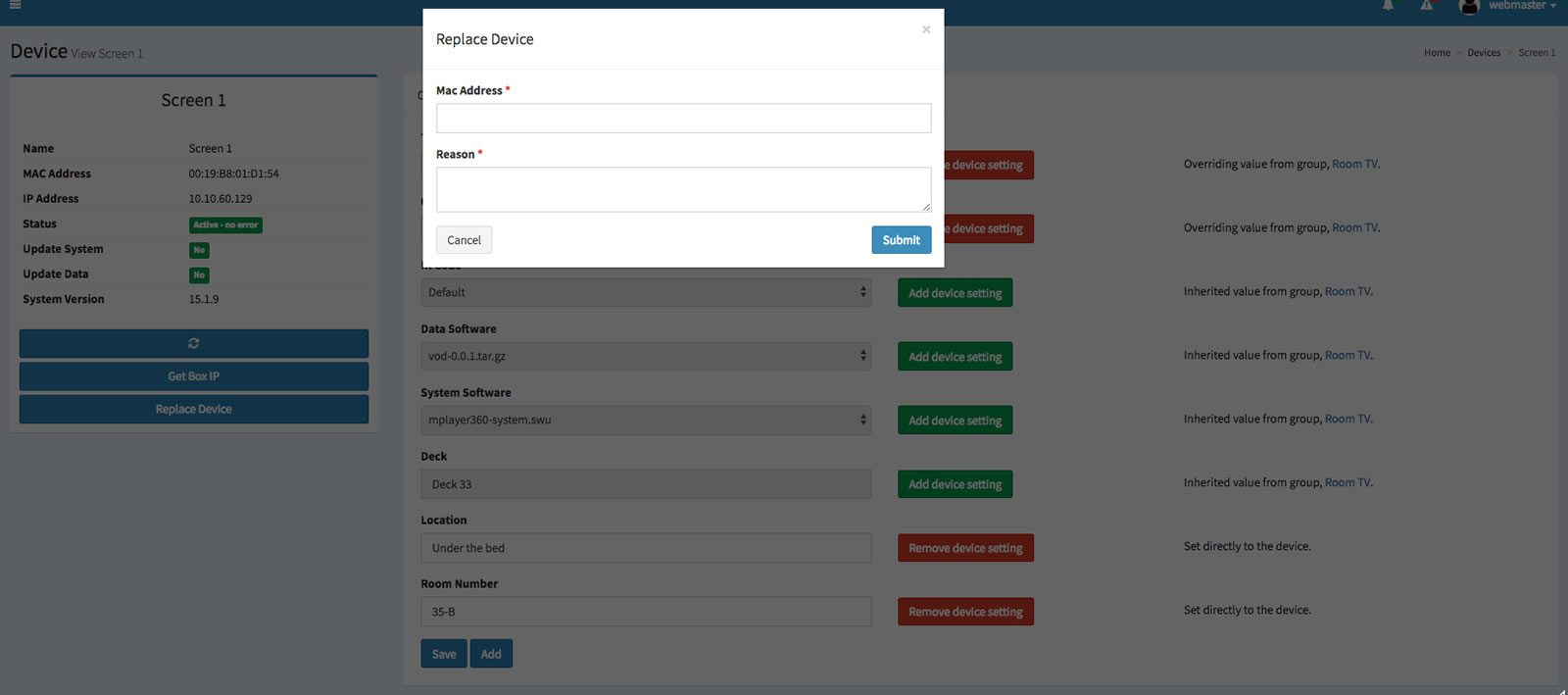This screenshot has width=1568, height=695.
Task: Open the webmaster account dropdown
Action: click(x=1522, y=6)
